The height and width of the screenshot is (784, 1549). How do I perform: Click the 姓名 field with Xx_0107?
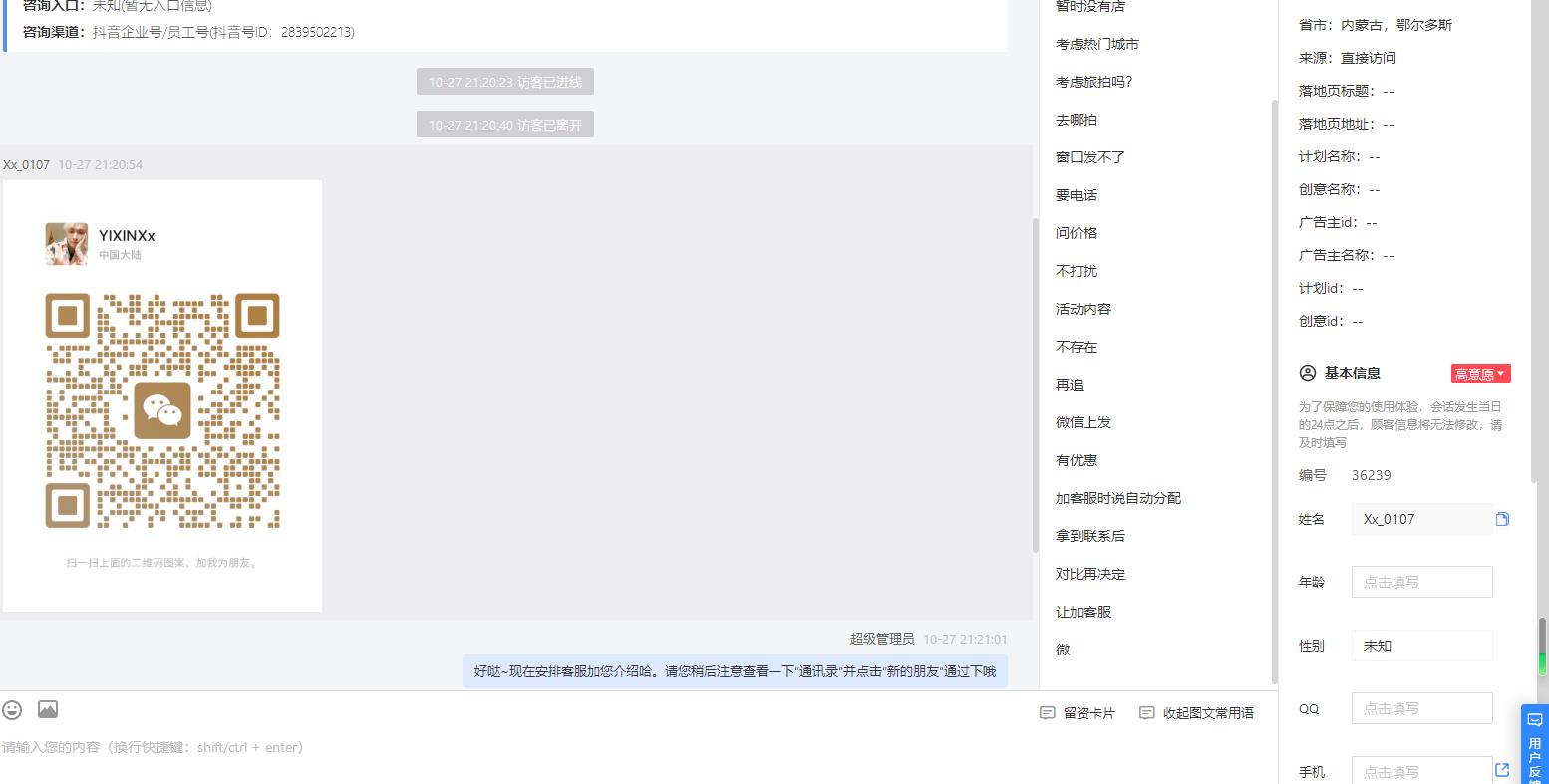(x=1422, y=519)
